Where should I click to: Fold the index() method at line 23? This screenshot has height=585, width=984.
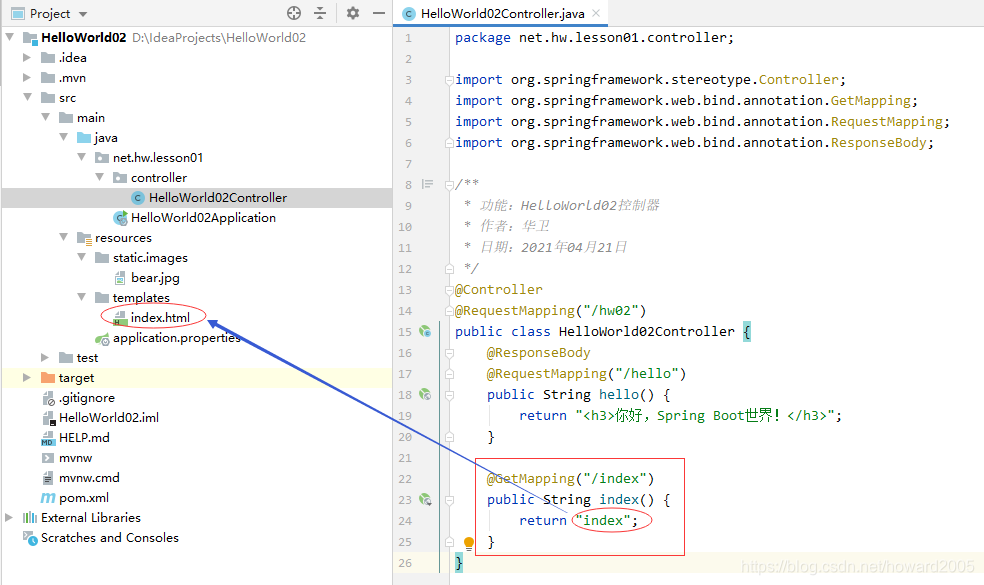pyautogui.click(x=449, y=500)
